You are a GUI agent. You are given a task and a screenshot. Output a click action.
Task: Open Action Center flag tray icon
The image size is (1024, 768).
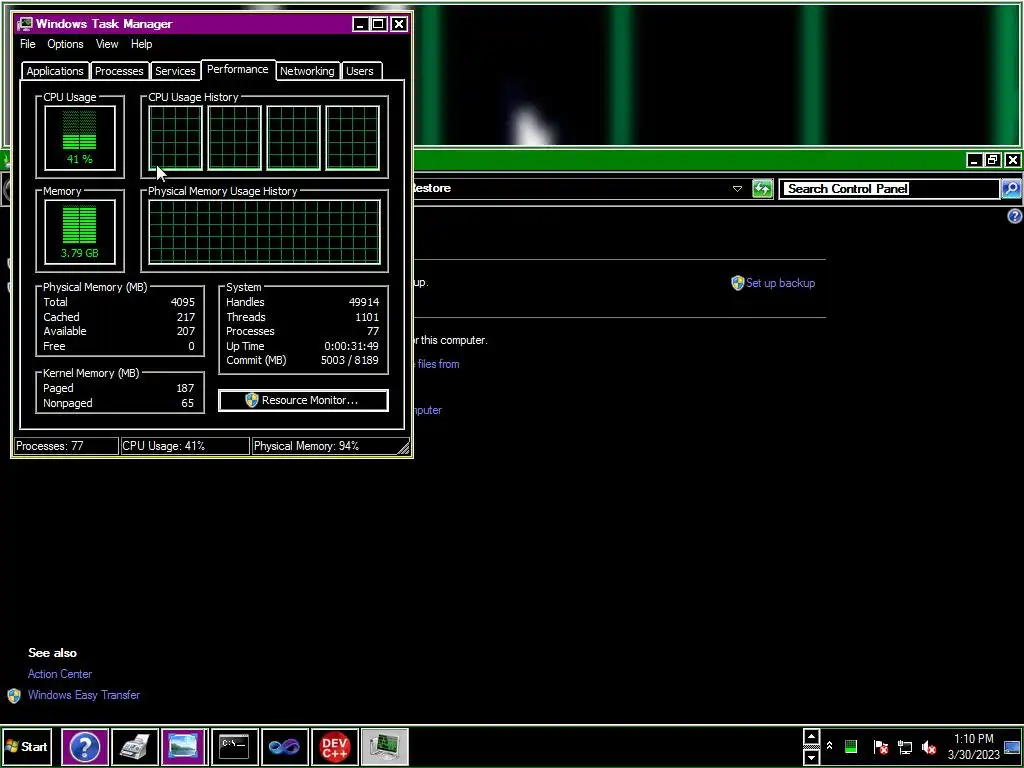coord(880,746)
